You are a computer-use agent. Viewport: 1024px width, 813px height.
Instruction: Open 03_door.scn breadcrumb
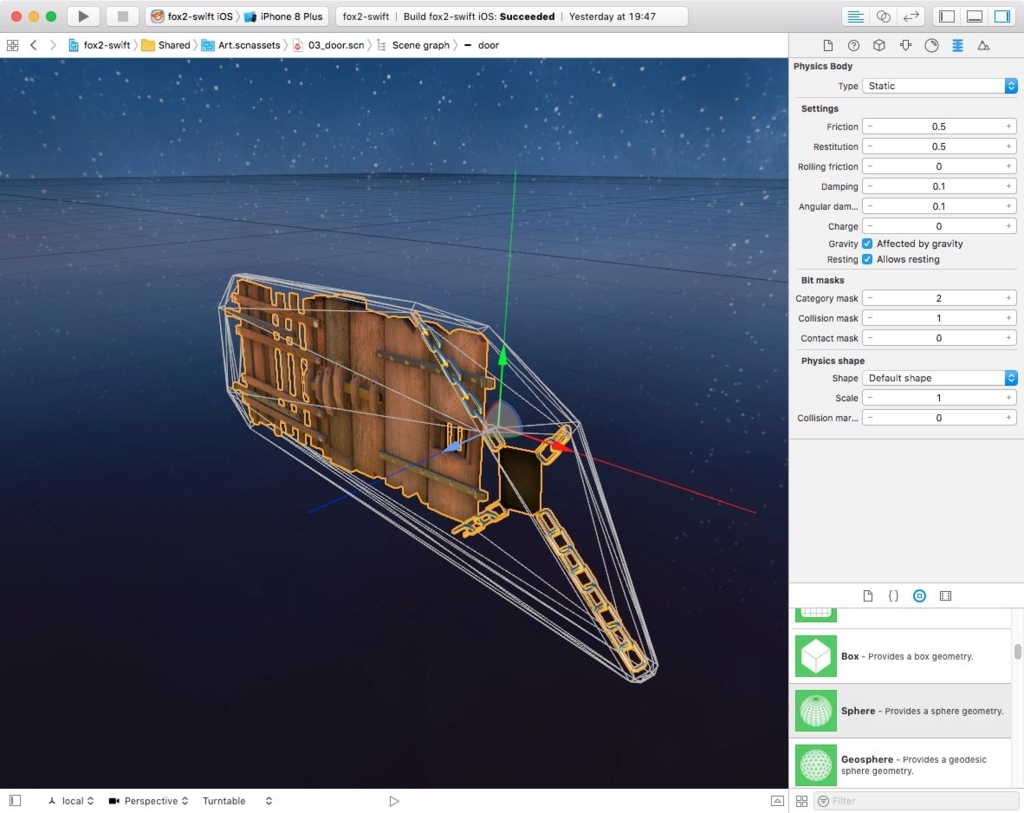[x=328, y=45]
